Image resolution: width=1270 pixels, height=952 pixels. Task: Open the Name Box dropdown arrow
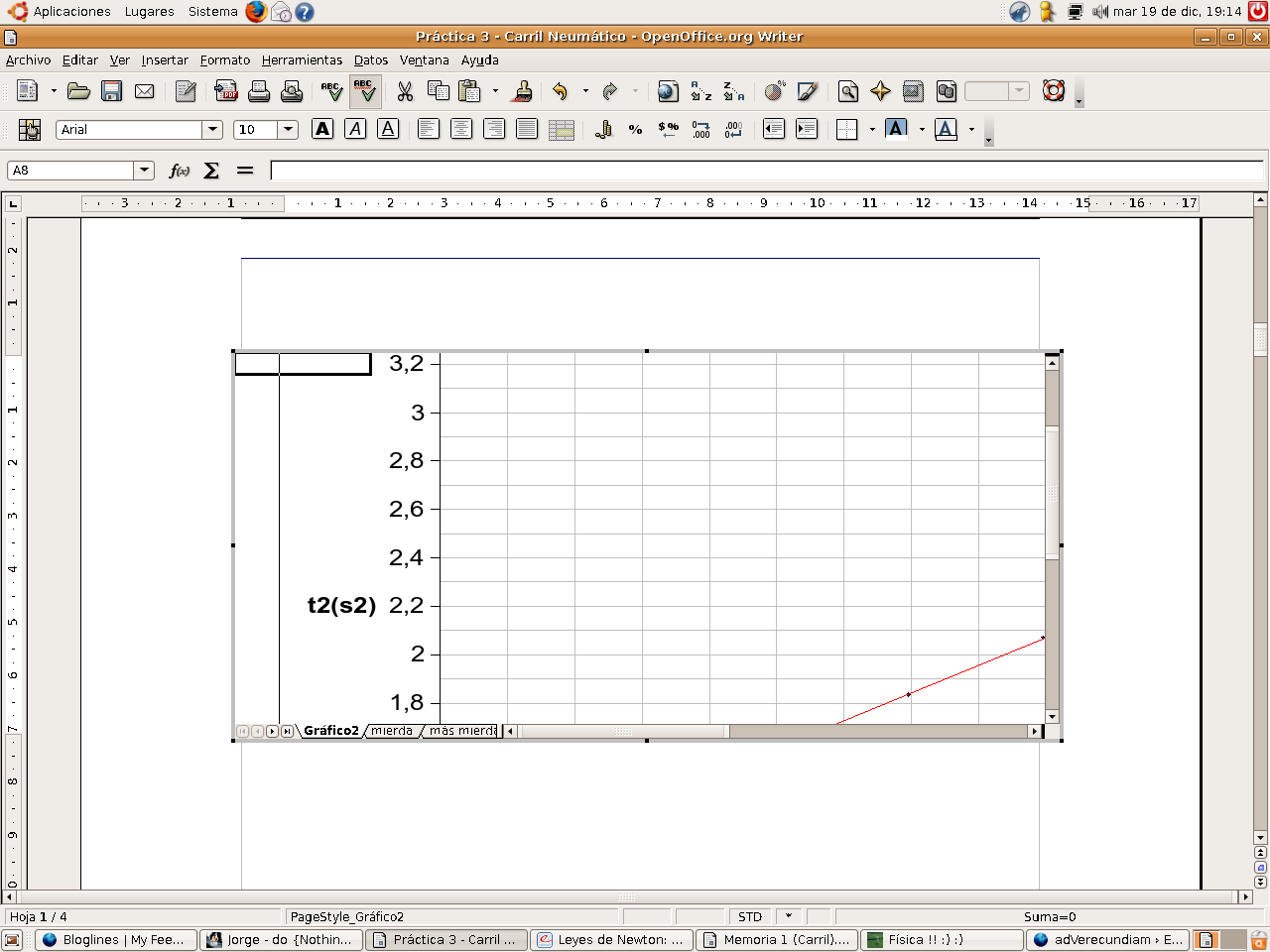coord(145,171)
